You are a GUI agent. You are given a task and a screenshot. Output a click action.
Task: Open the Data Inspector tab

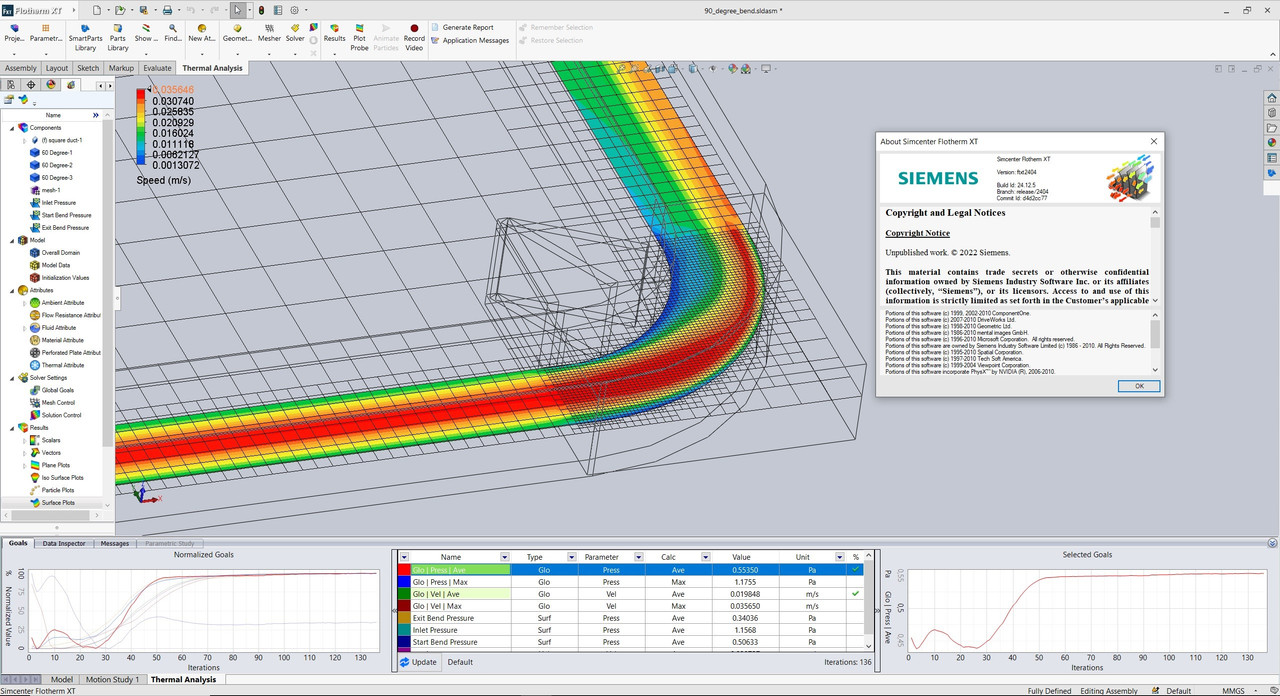(63, 544)
